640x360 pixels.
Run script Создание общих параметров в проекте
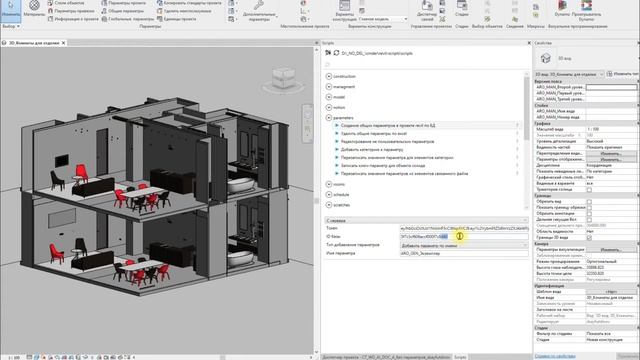click(337, 125)
